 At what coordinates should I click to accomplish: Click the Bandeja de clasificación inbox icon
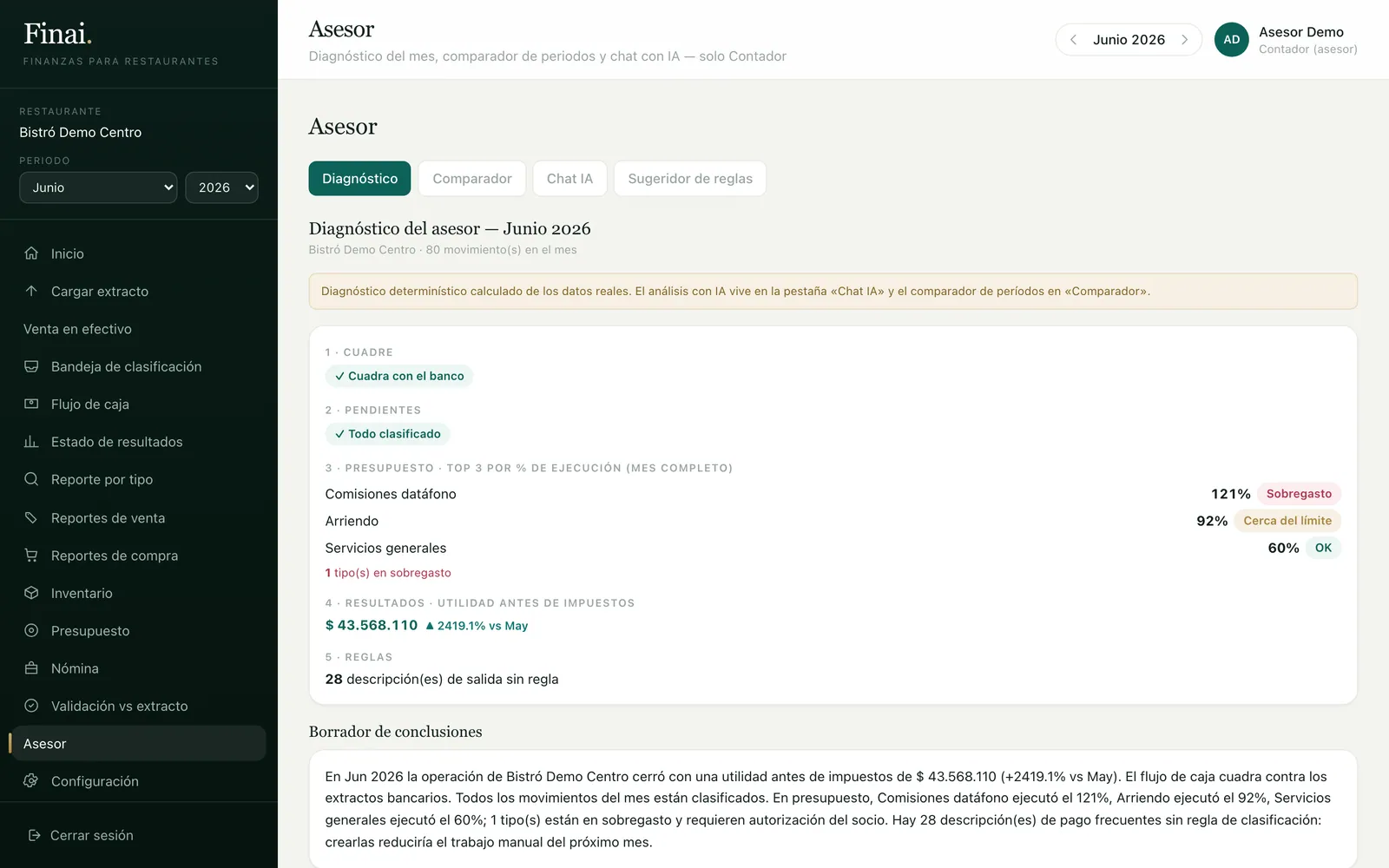[x=31, y=366]
